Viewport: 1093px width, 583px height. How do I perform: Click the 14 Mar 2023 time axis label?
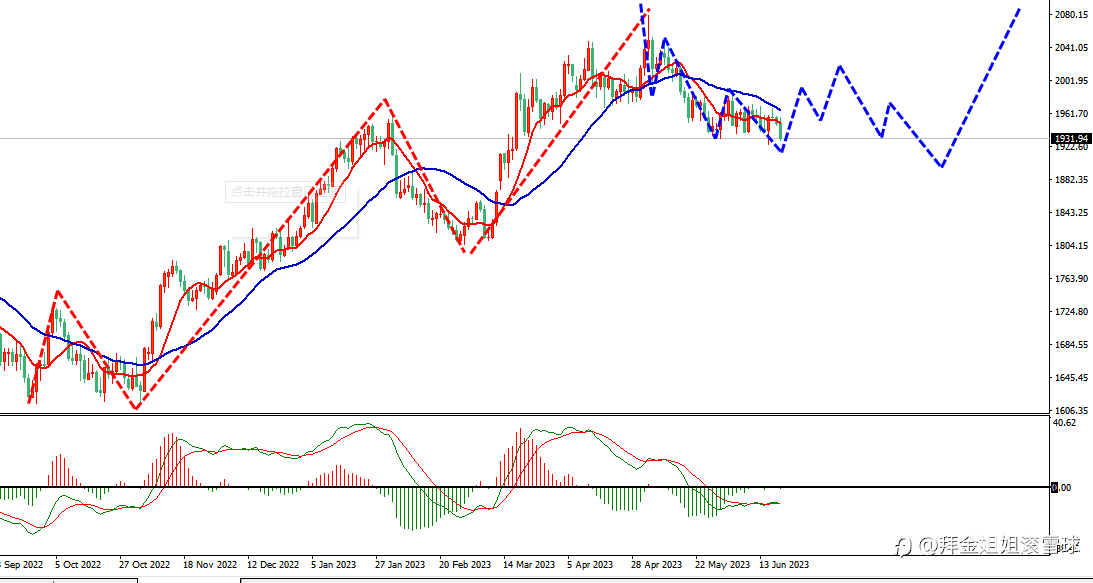529,564
